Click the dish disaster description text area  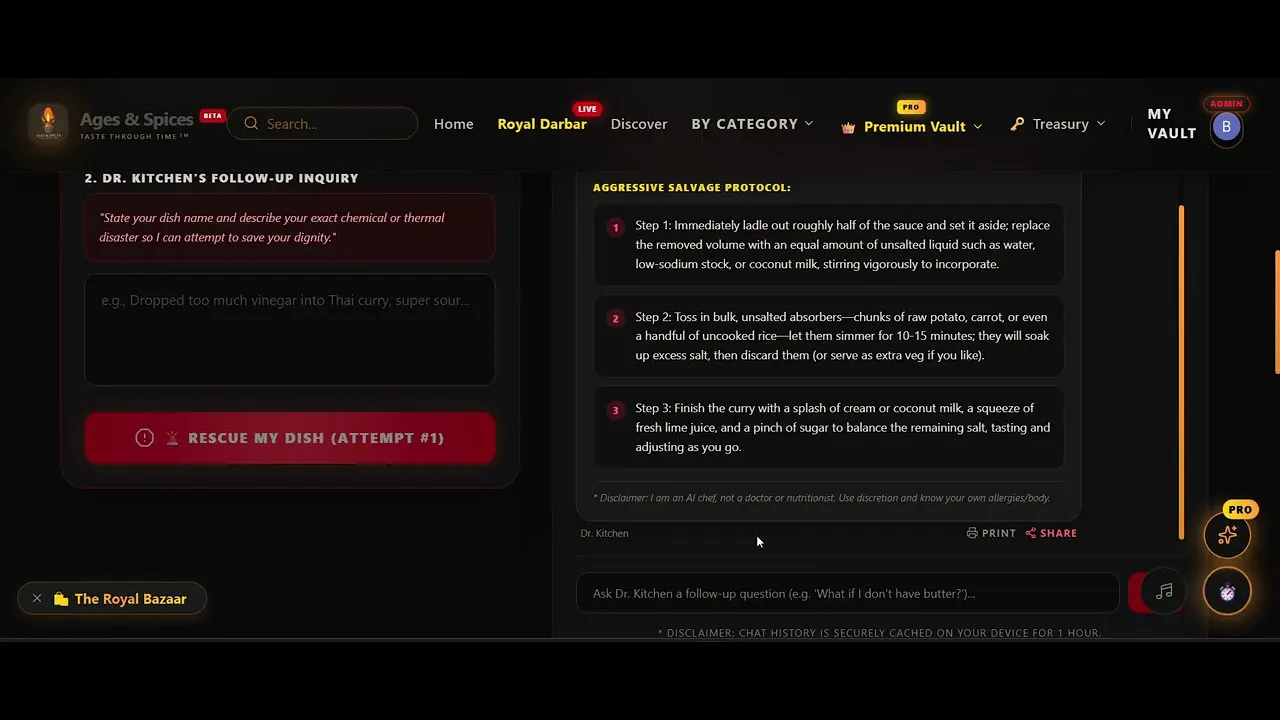(x=290, y=330)
